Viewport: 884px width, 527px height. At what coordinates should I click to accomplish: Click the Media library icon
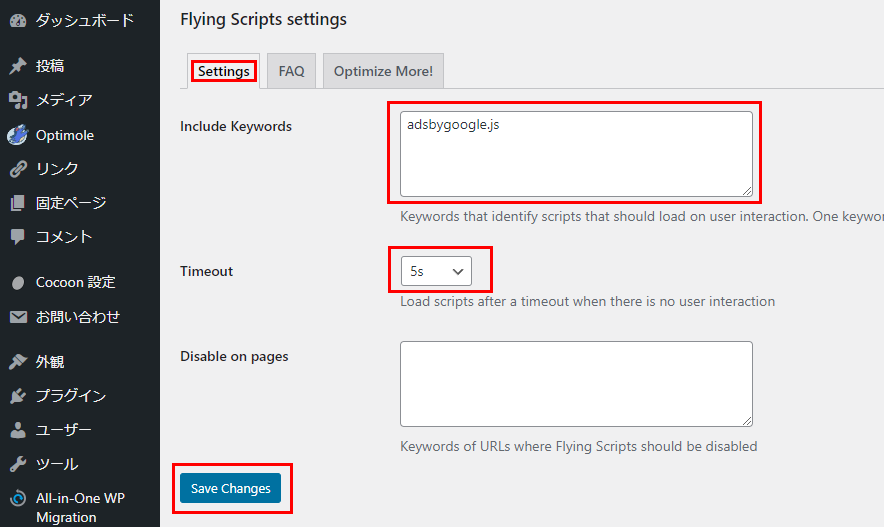point(18,100)
